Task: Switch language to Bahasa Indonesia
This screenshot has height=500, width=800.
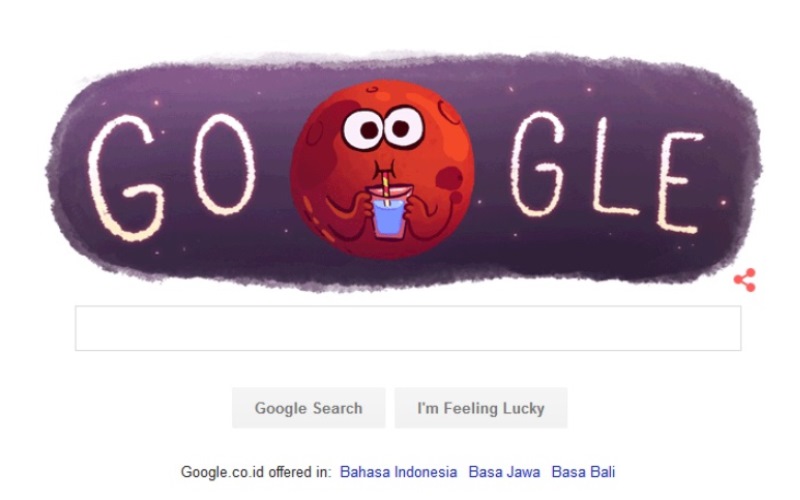Action: [x=398, y=472]
